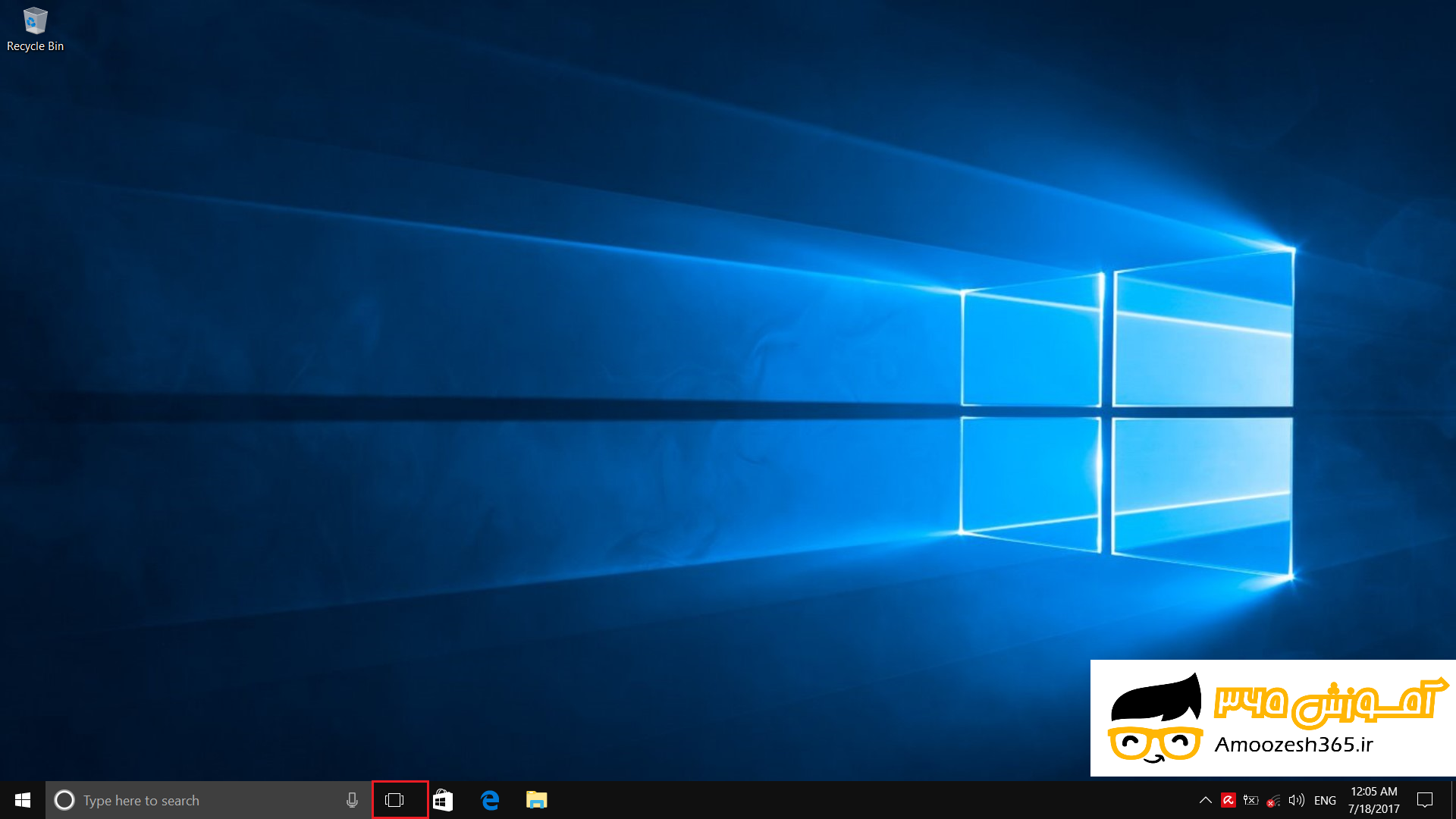
Task: Focus the 'Type here to search' box
Action: [x=209, y=800]
